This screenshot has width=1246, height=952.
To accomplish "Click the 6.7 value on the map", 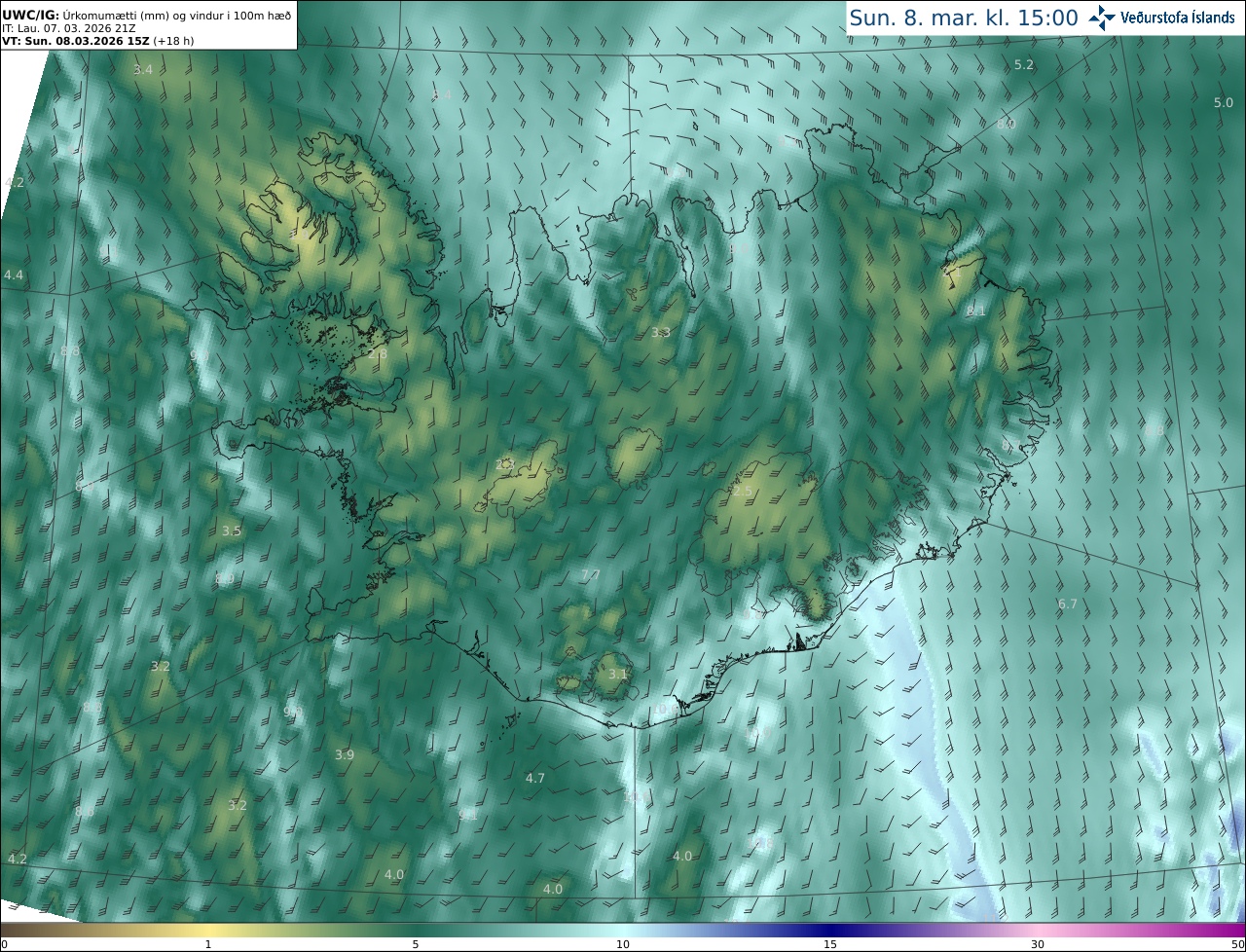I will [x=1068, y=604].
